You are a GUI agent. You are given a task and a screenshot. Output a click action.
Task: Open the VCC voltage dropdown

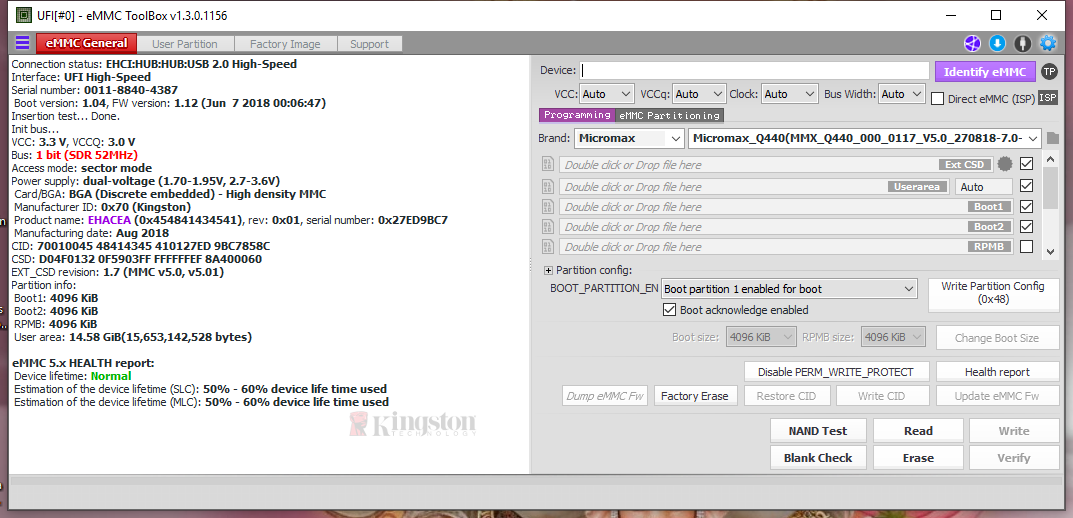607,94
